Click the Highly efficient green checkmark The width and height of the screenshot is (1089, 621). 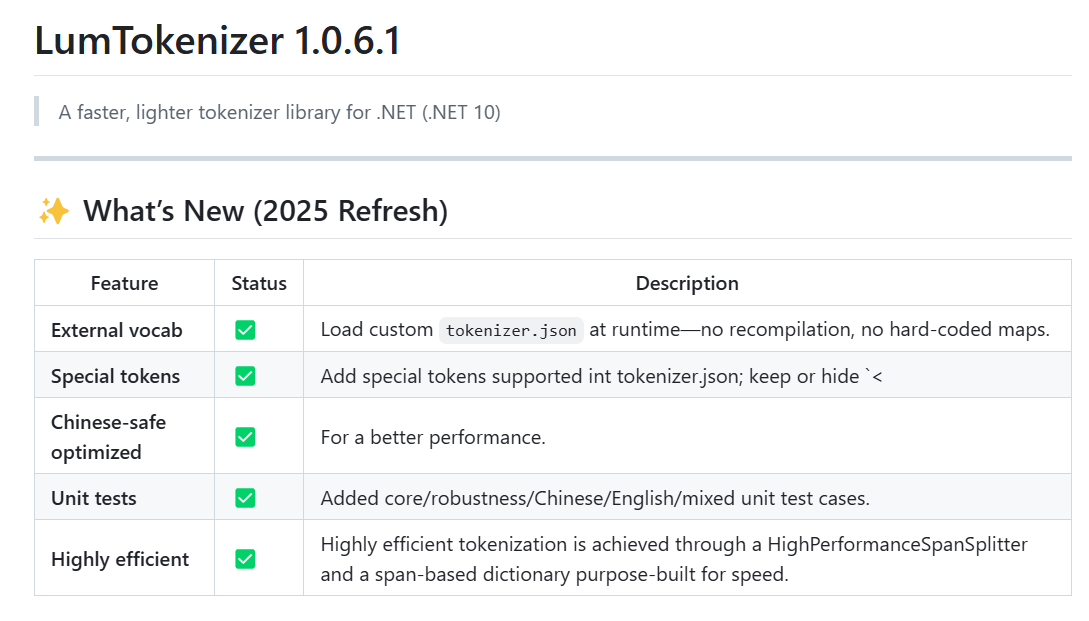tap(245, 559)
